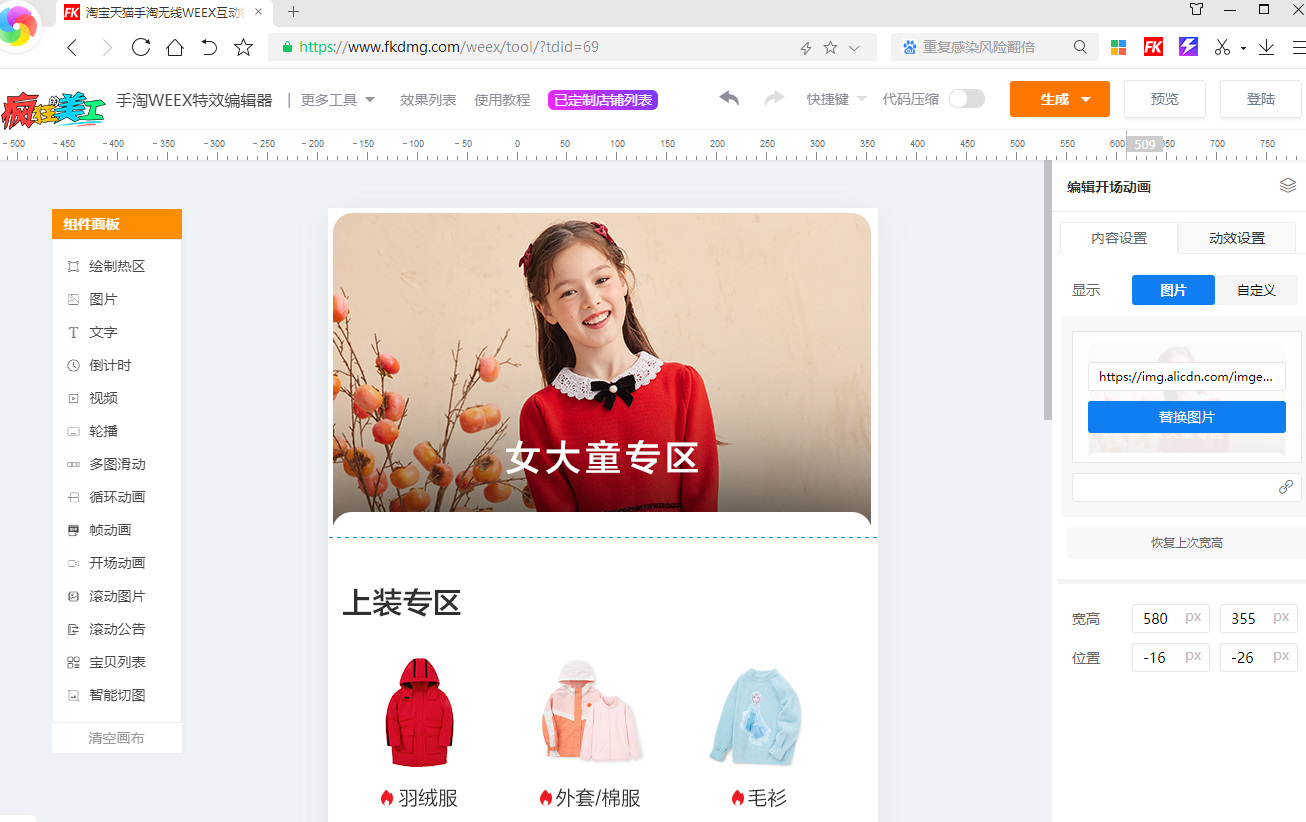Expand the 更多工具 dropdown
The width and height of the screenshot is (1306, 822).
[x=338, y=100]
